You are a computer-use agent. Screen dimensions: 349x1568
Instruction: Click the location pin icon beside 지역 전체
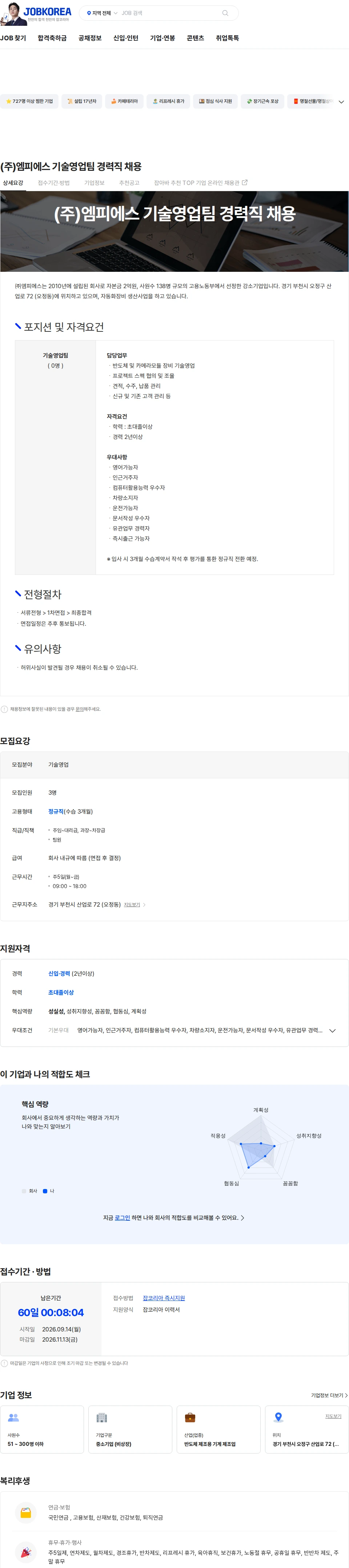(89, 13)
